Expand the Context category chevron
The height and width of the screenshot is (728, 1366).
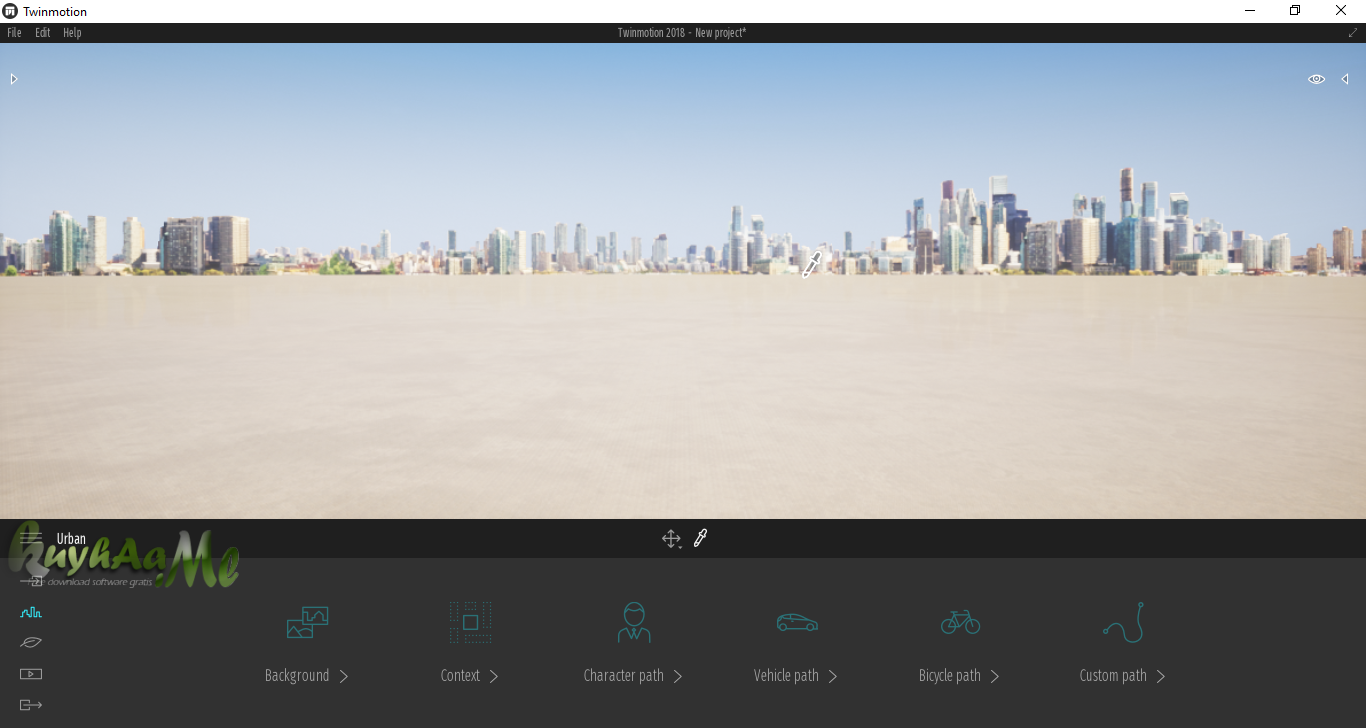(x=494, y=677)
